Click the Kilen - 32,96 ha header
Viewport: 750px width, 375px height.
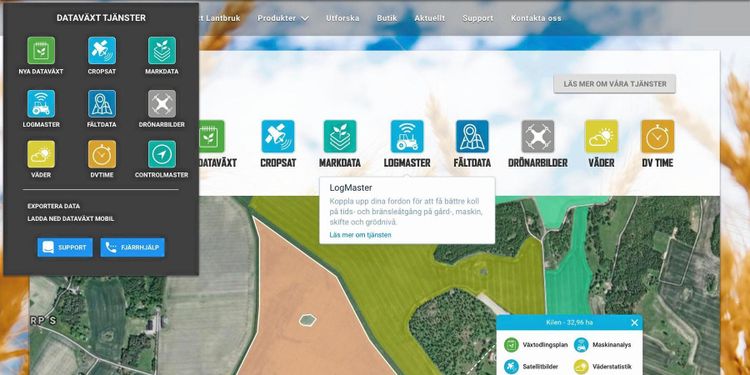point(569,322)
